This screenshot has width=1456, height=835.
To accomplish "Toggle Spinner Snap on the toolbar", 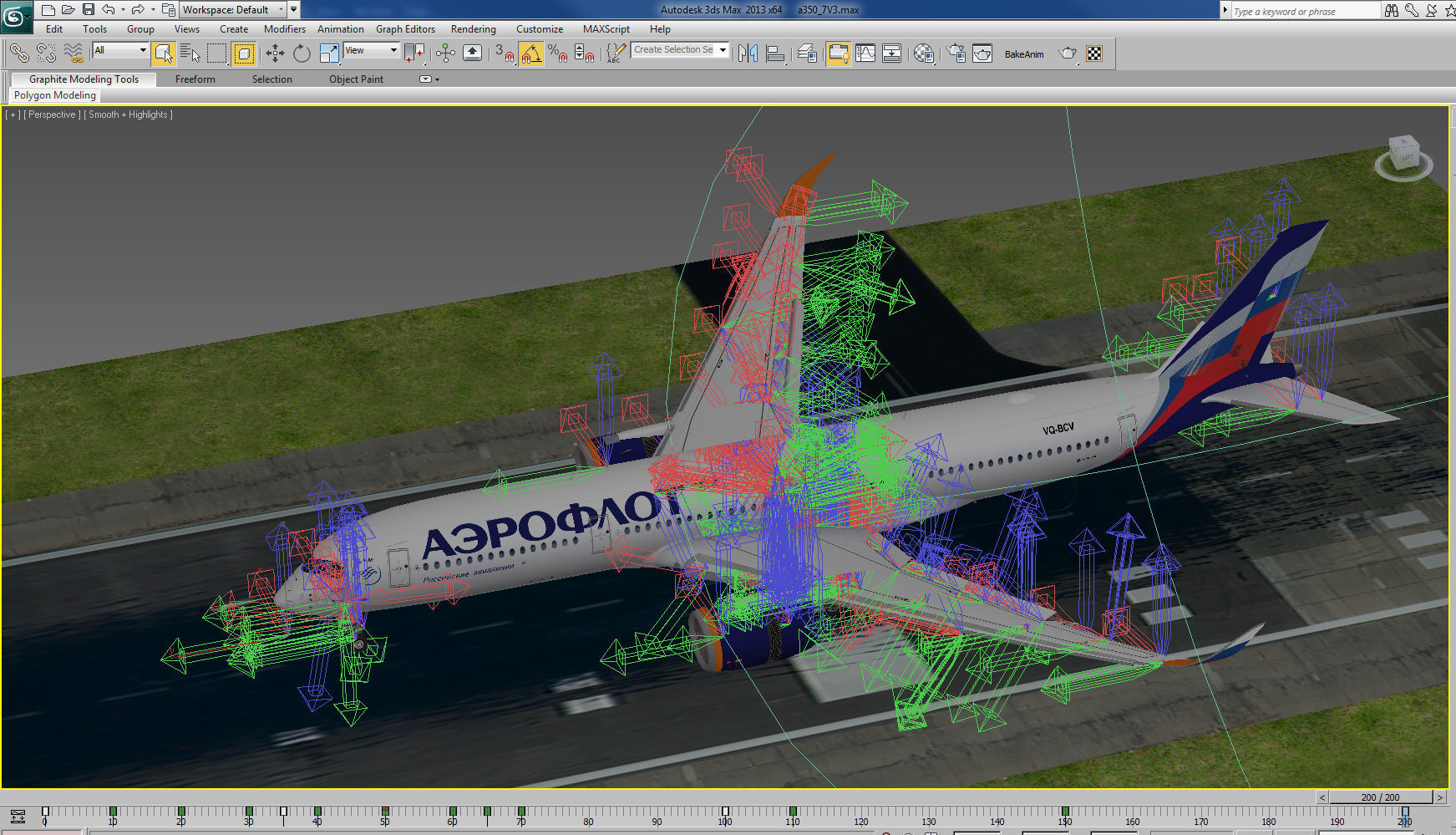I will [x=584, y=53].
